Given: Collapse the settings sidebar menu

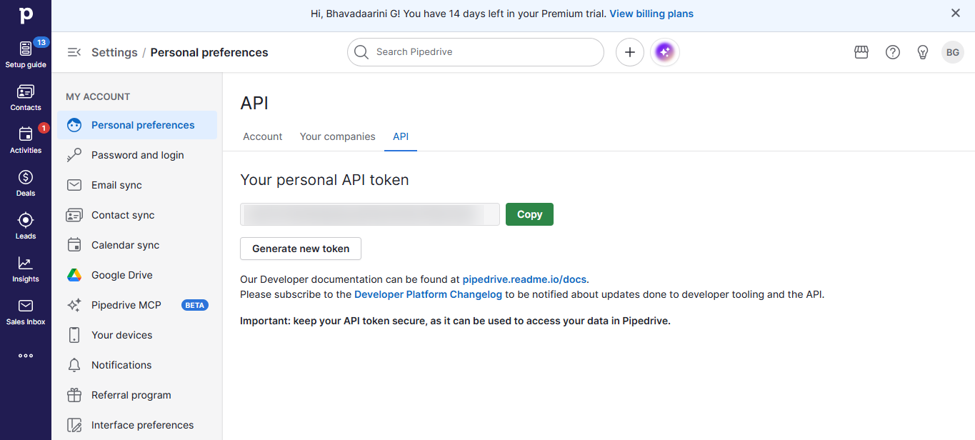Looking at the screenshot, I should point(74,52).
